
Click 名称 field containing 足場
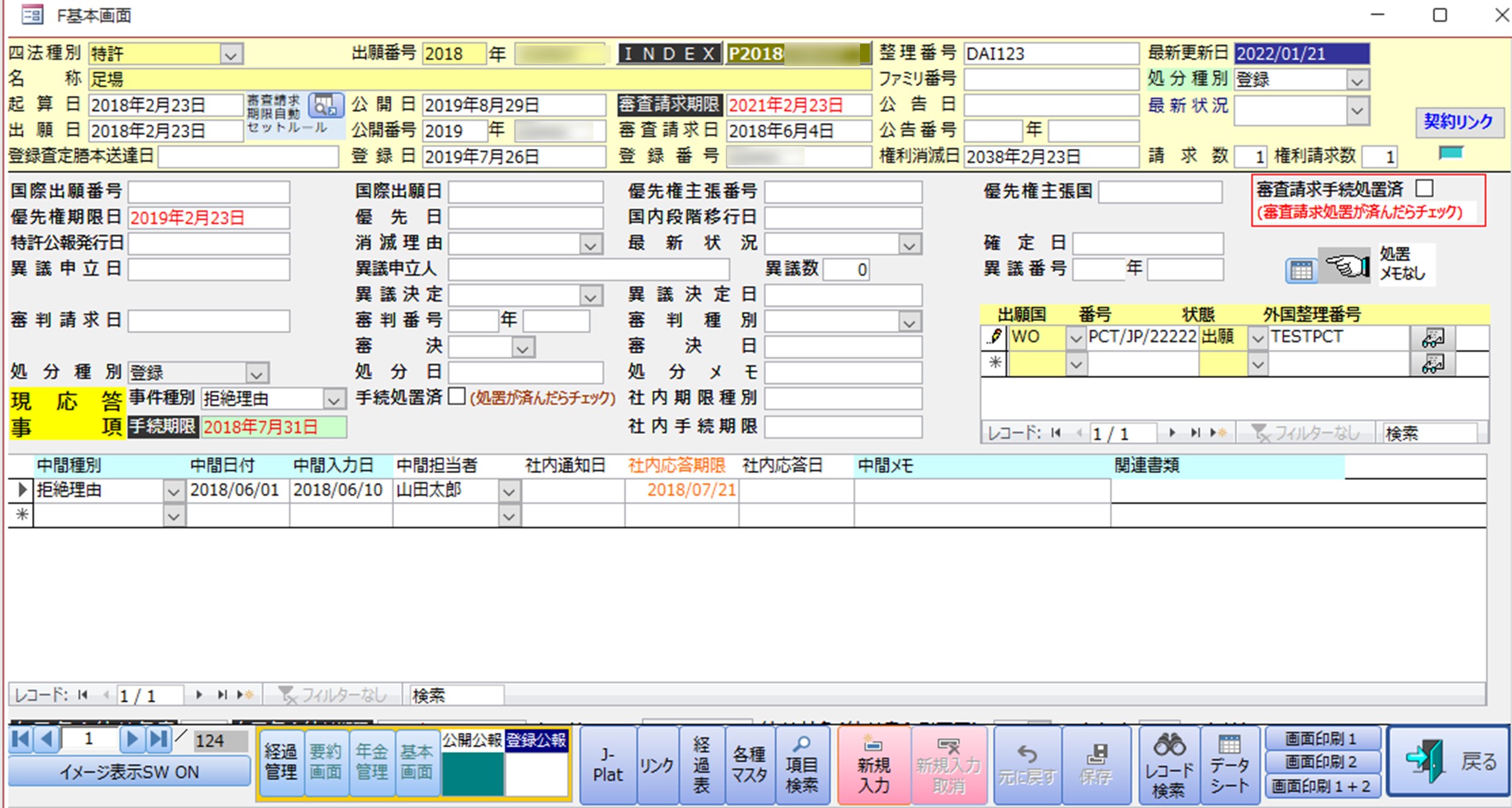pyautogui.click(x=479, y=79)
